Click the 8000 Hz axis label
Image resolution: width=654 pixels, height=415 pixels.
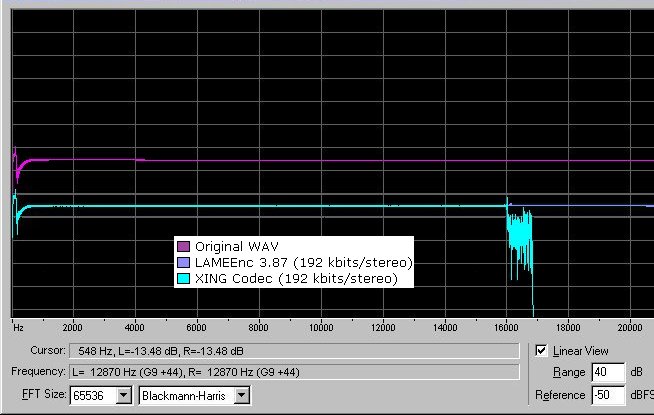click(259, 327)
